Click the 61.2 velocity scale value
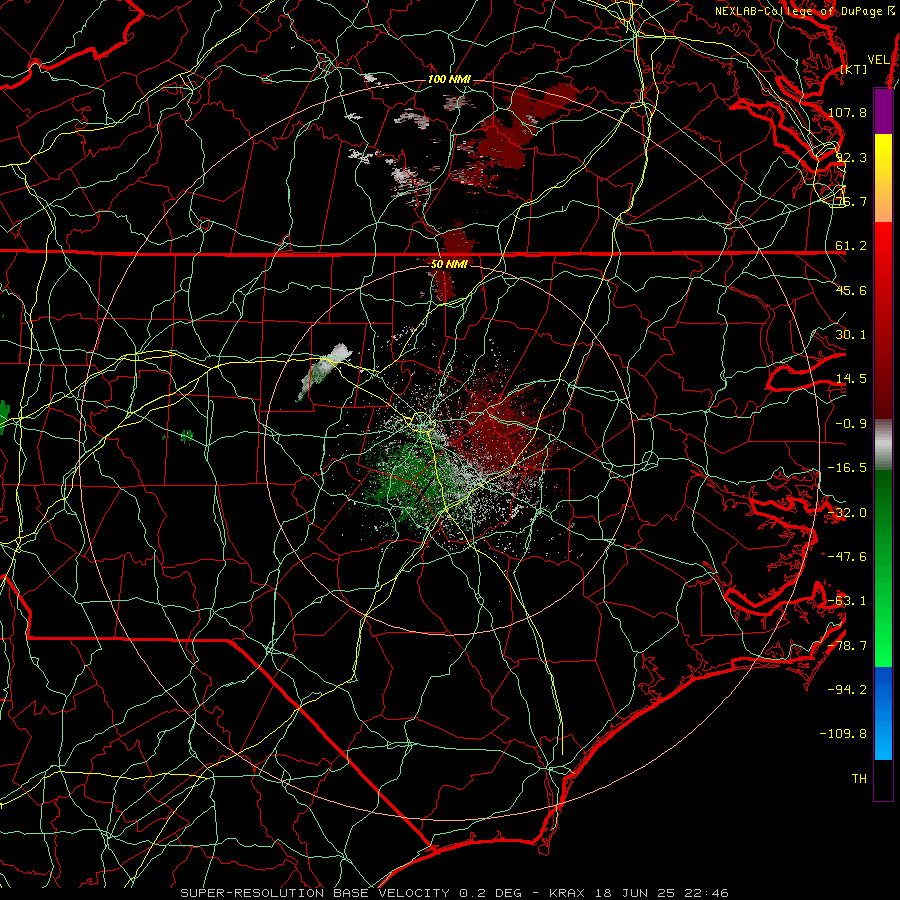Image resolution: width=900 pixels, height=900 pixels. click(x=851, y=246)
